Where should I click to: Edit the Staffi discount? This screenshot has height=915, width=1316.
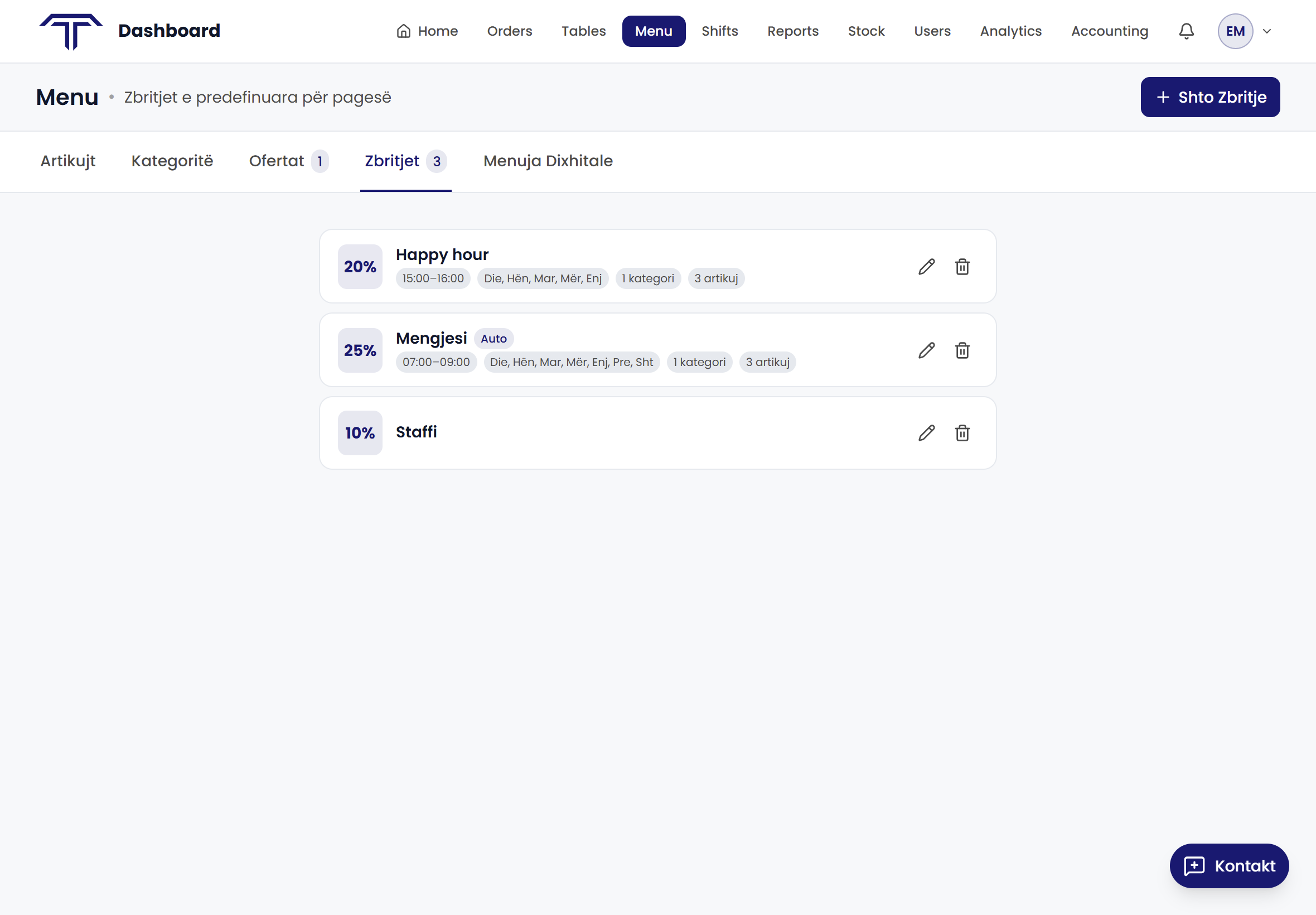(926, 433)
